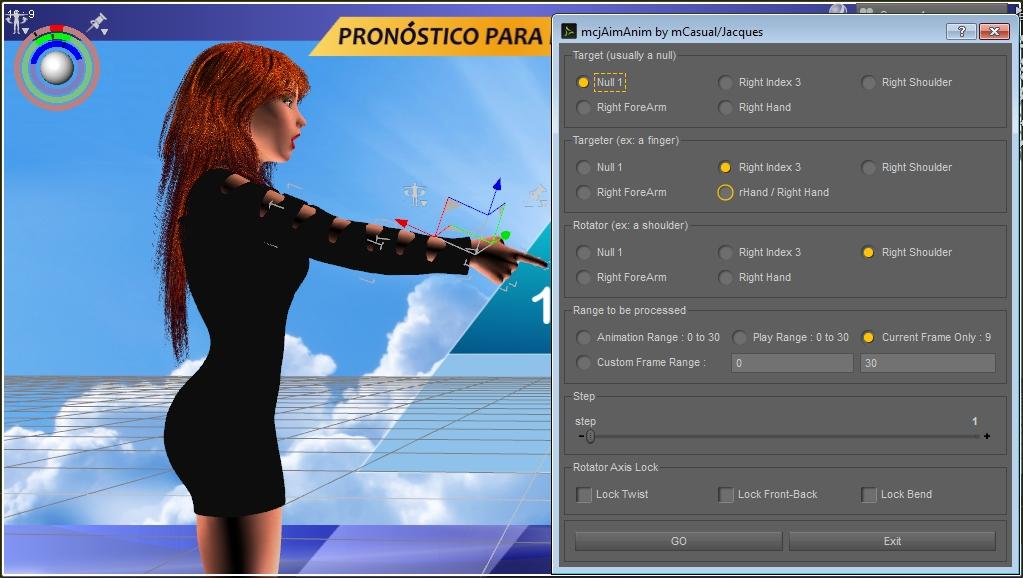Screen dimensions: 1023x578
Task: Pick Right Shoulder as Rotator
Action: pos(868,252)
